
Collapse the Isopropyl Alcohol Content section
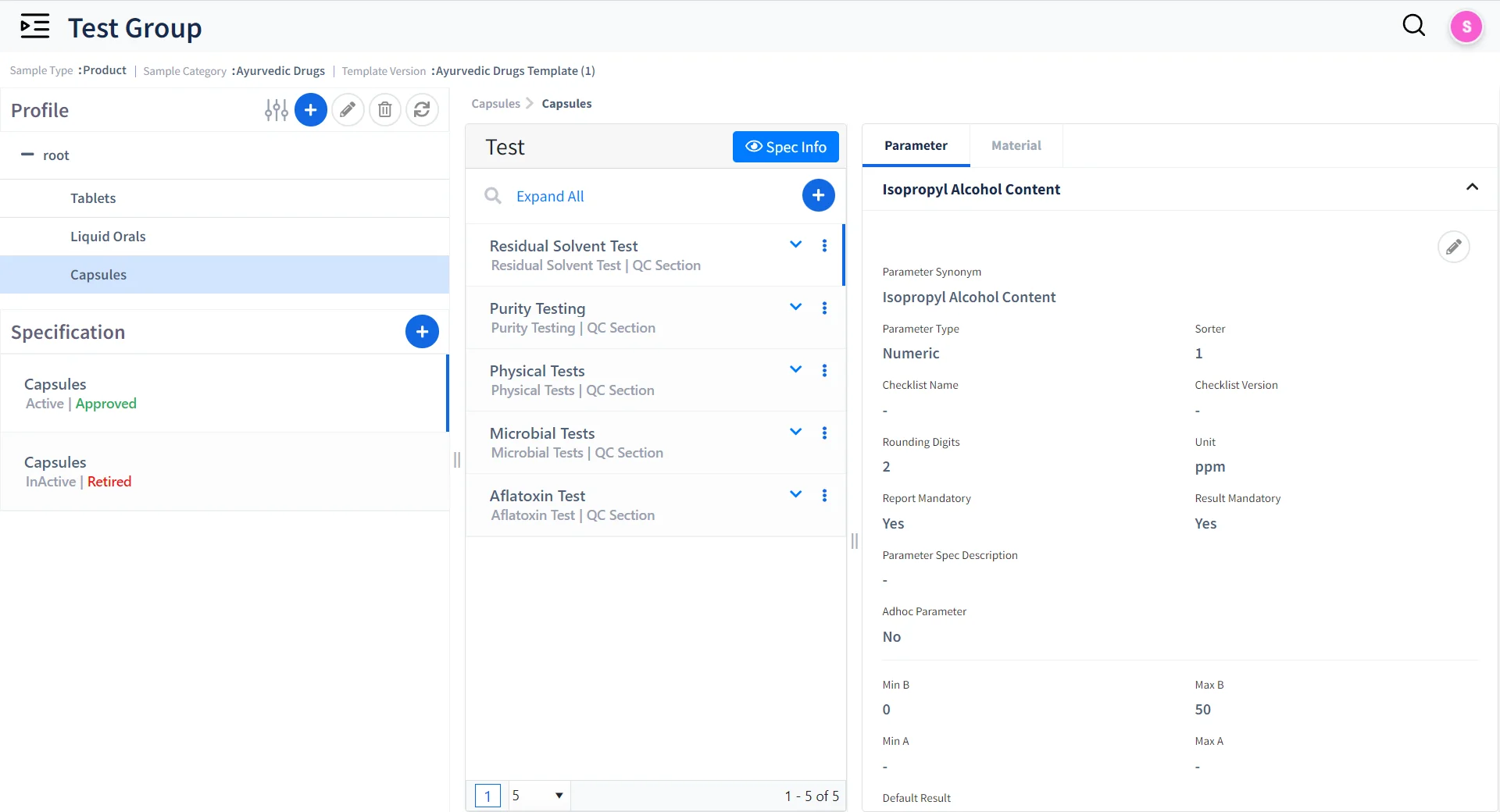[1472, 187]
